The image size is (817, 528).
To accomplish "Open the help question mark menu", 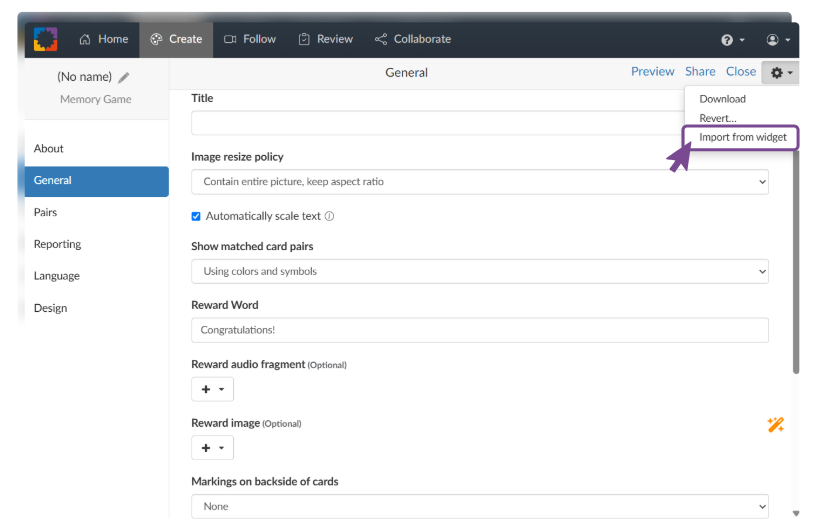I will click(733, 40).
